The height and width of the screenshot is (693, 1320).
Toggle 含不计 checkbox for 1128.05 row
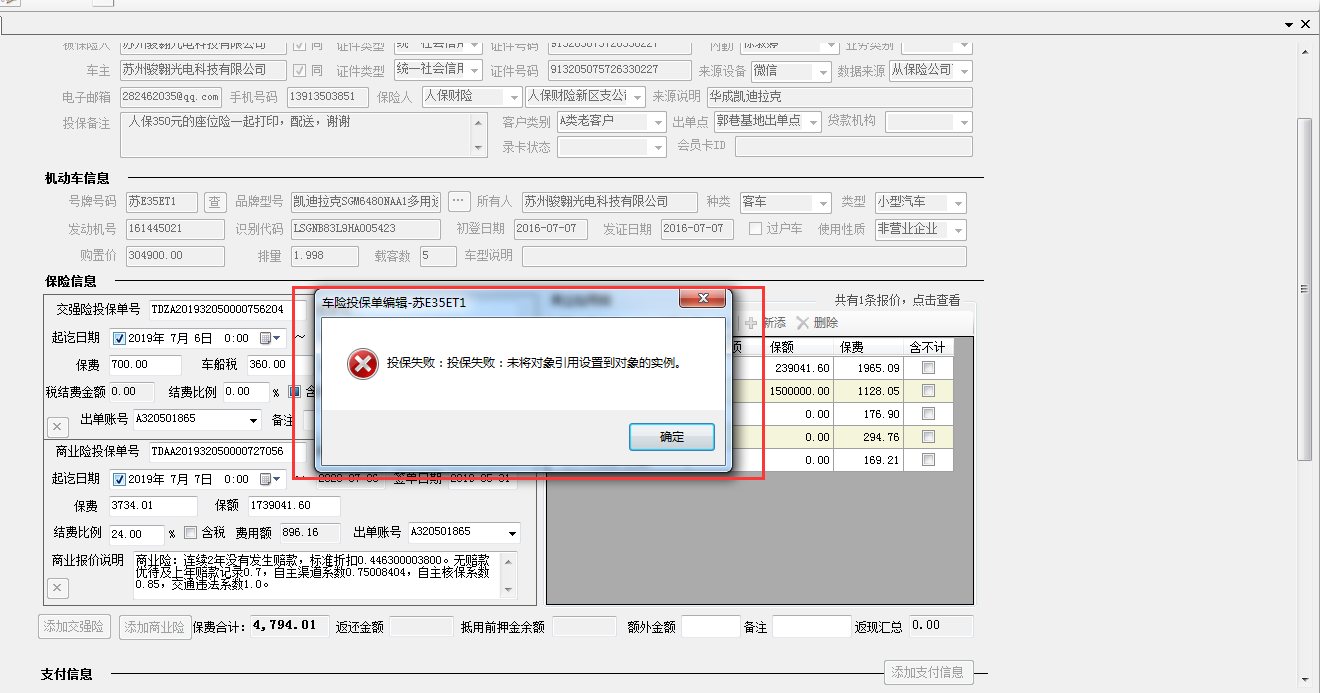pos(929,391)
